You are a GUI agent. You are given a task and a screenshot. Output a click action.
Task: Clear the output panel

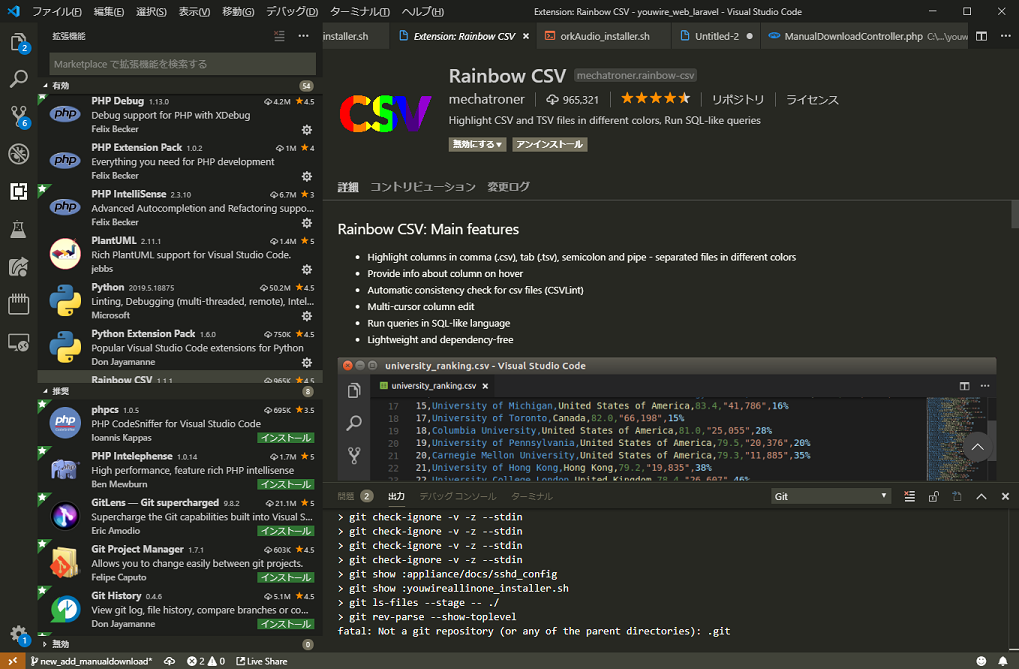[909, 497]
